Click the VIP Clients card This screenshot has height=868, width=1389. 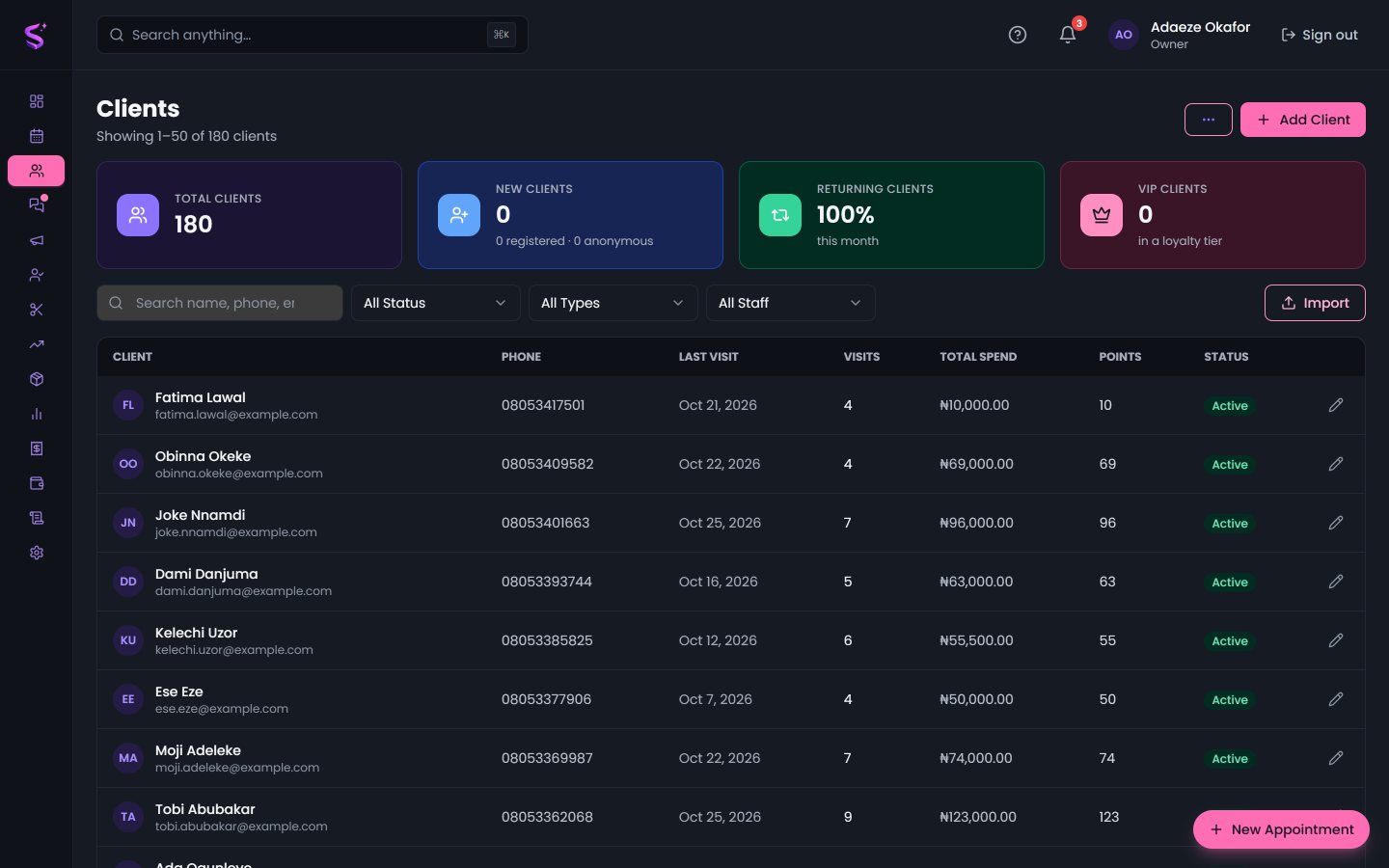coord(1212,215)
